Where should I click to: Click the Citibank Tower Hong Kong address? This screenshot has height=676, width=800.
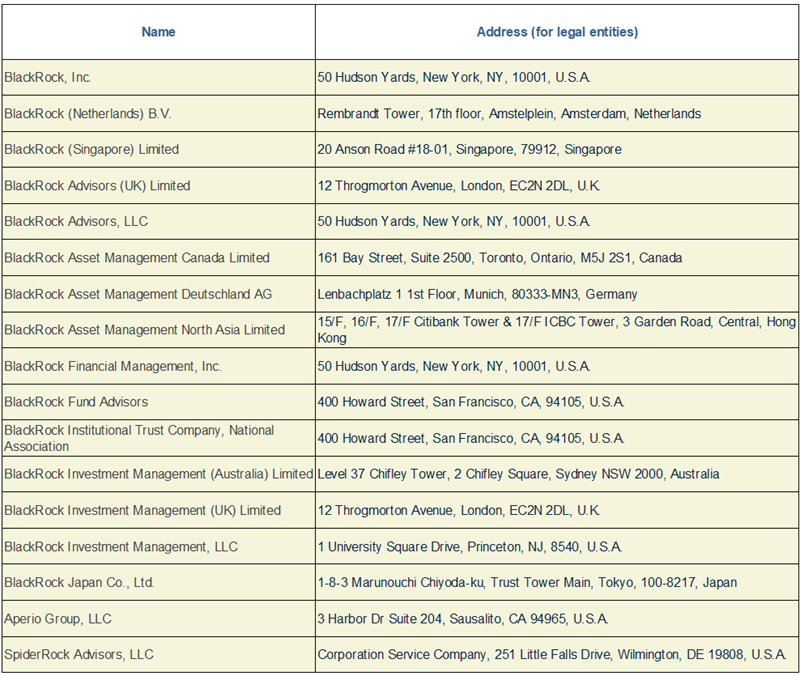[x=557, y=330]
